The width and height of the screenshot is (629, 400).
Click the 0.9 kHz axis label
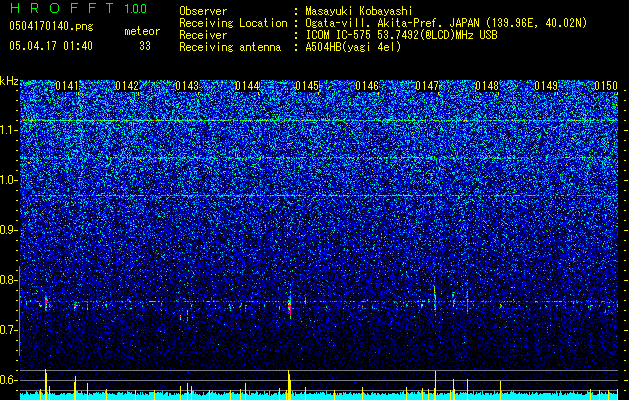point(9,230)
